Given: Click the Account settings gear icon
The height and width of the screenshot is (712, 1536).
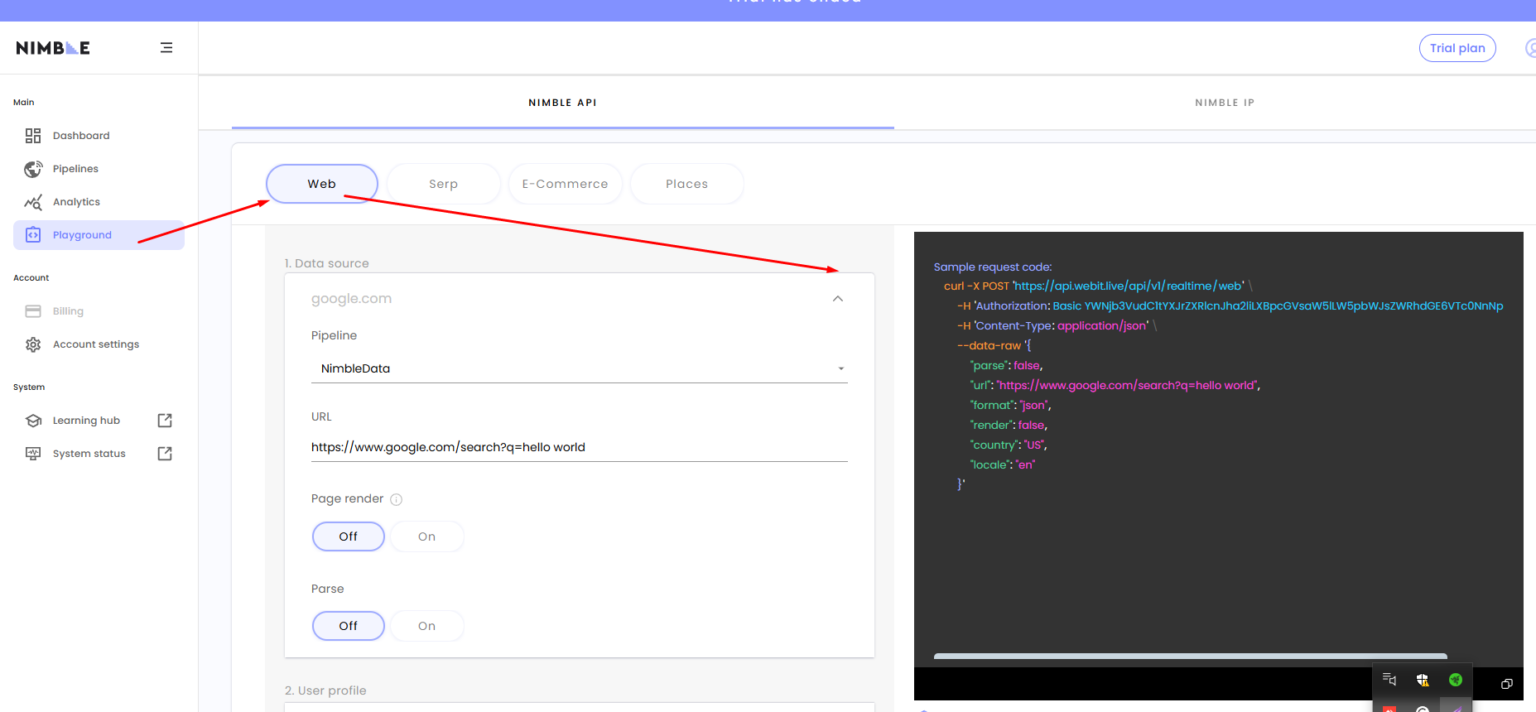Looking at the screenshot, I should (33, 345).
